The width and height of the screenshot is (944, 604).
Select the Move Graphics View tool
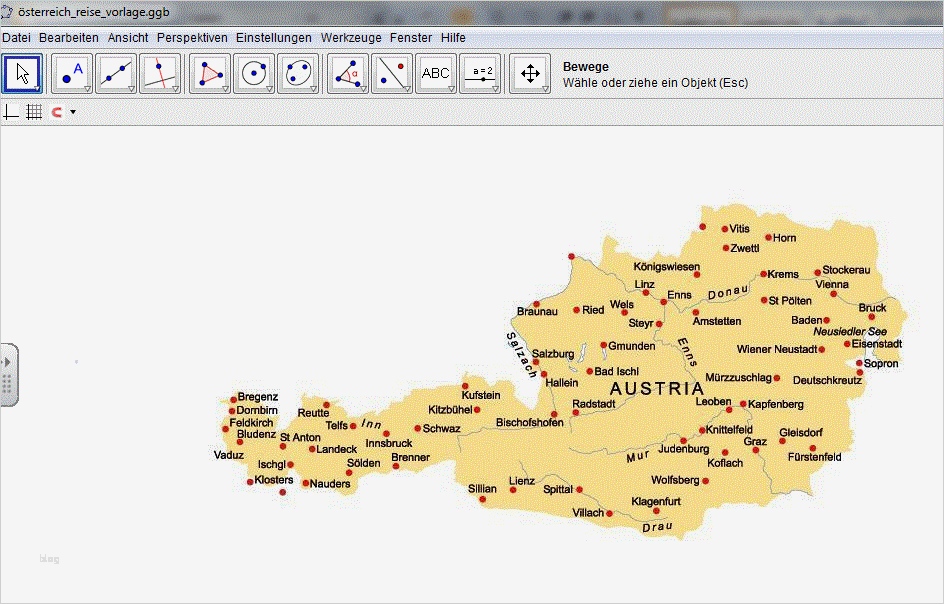[x=530, y=73]
